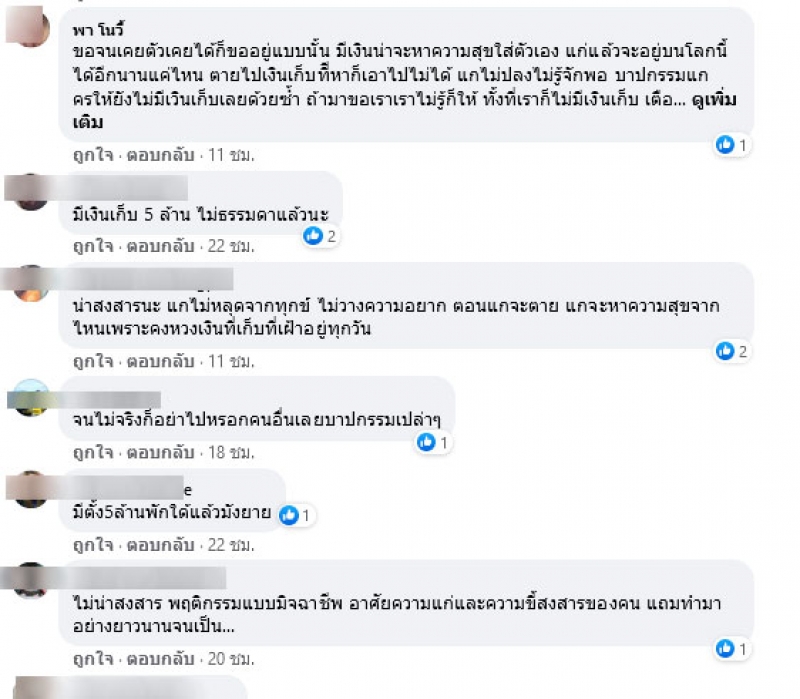Click the พา โนวี้ commenter avatar
Screen dimensions: 800x699
tap(32, 28)
